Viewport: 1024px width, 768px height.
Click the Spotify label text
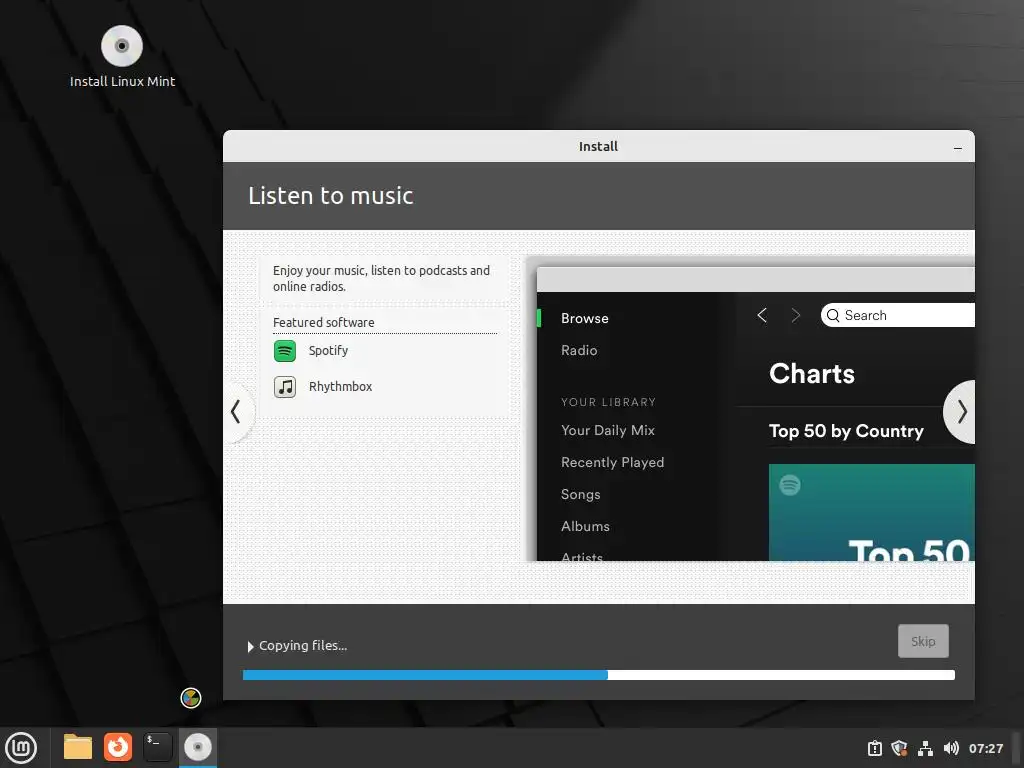point(328,351)
